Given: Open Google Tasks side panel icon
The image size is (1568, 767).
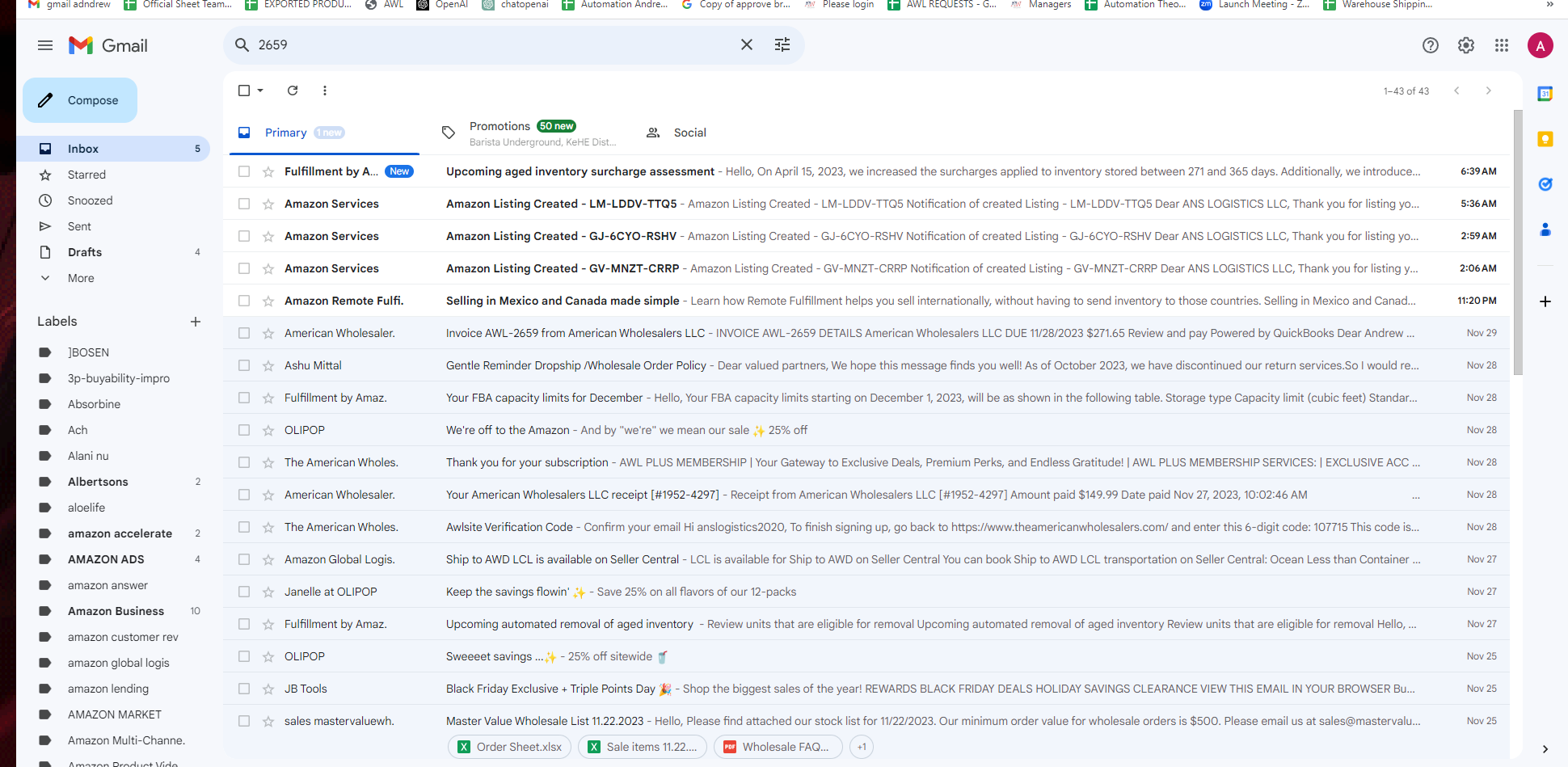Looking at the screenshot, I should [x=1545, y=184].
